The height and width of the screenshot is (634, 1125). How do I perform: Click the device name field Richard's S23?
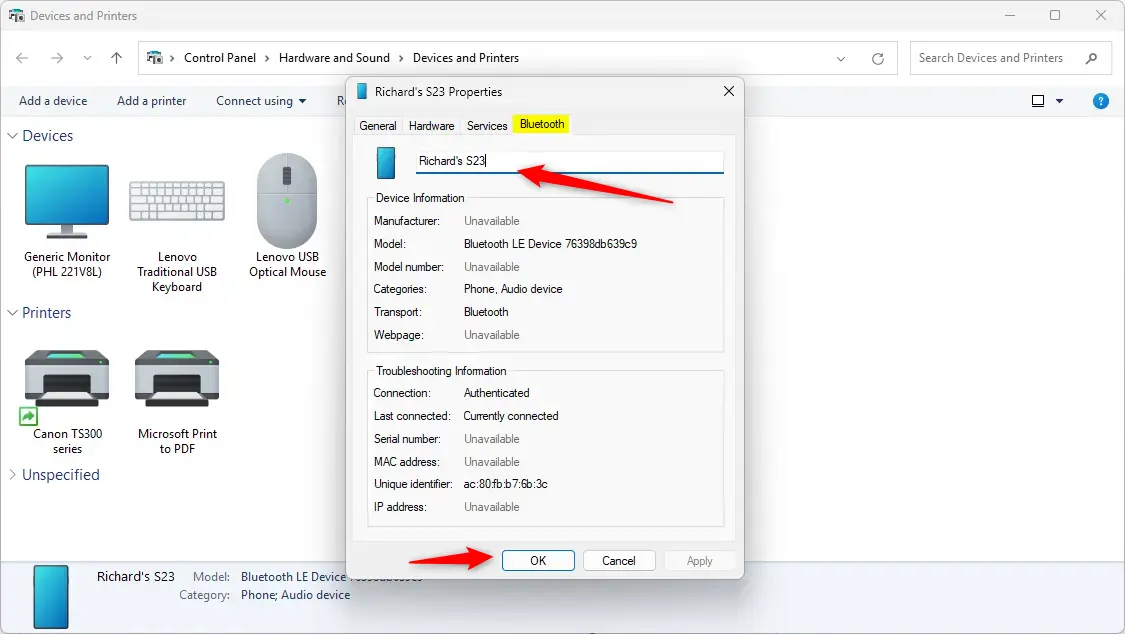[570, 161]
